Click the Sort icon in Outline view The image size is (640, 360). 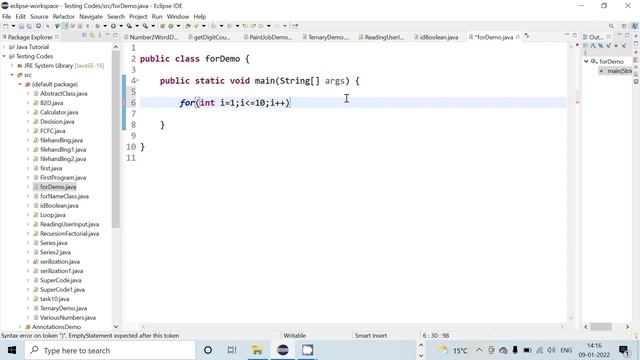click(x=593, y=46)
